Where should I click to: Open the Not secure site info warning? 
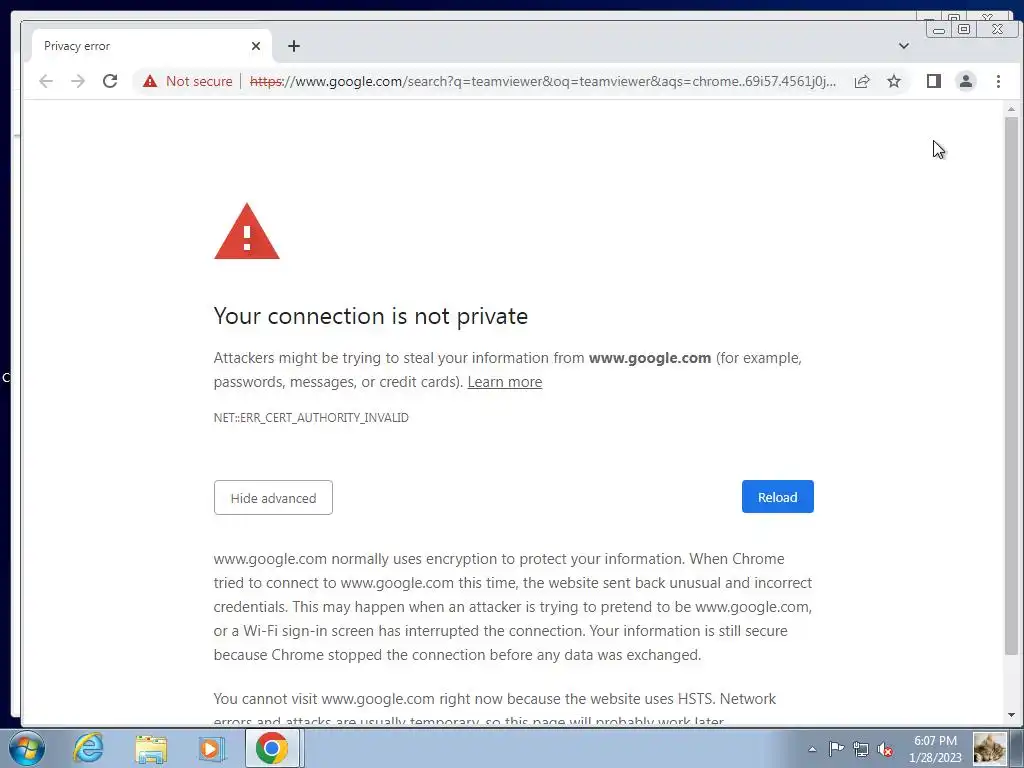(x=187, y=81)
